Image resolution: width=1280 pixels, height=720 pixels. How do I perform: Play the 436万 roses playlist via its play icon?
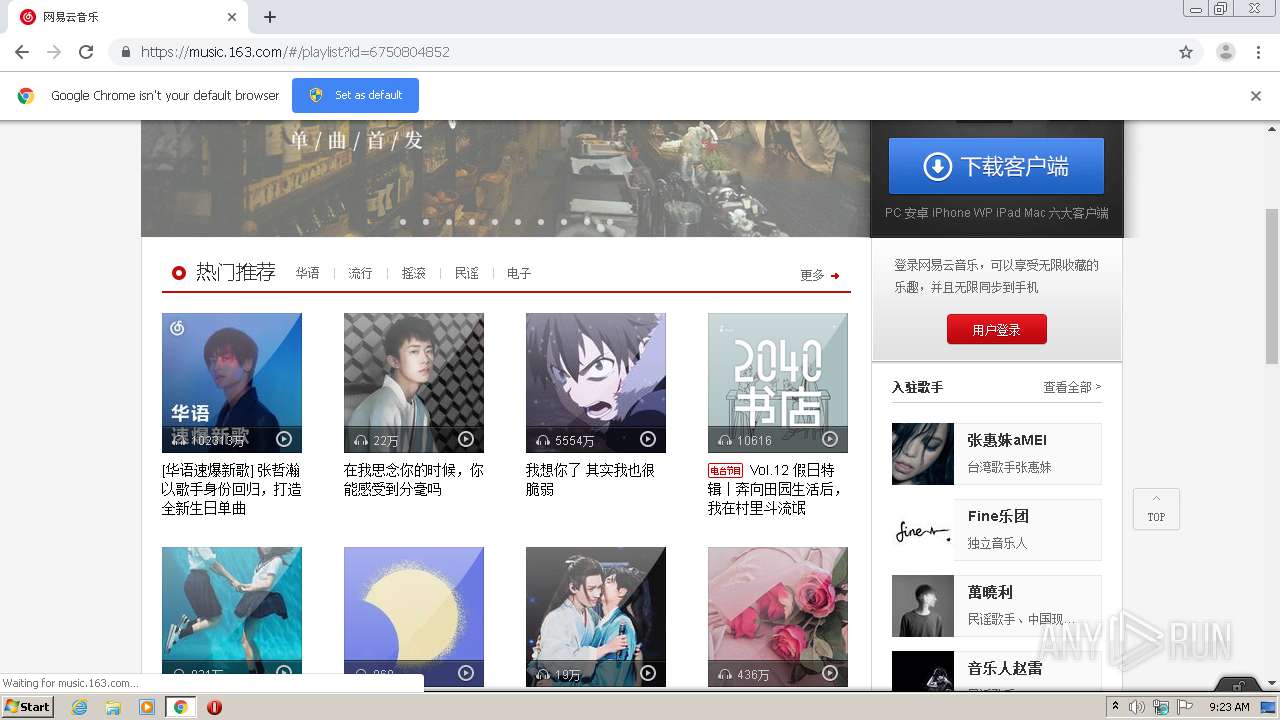830,673
